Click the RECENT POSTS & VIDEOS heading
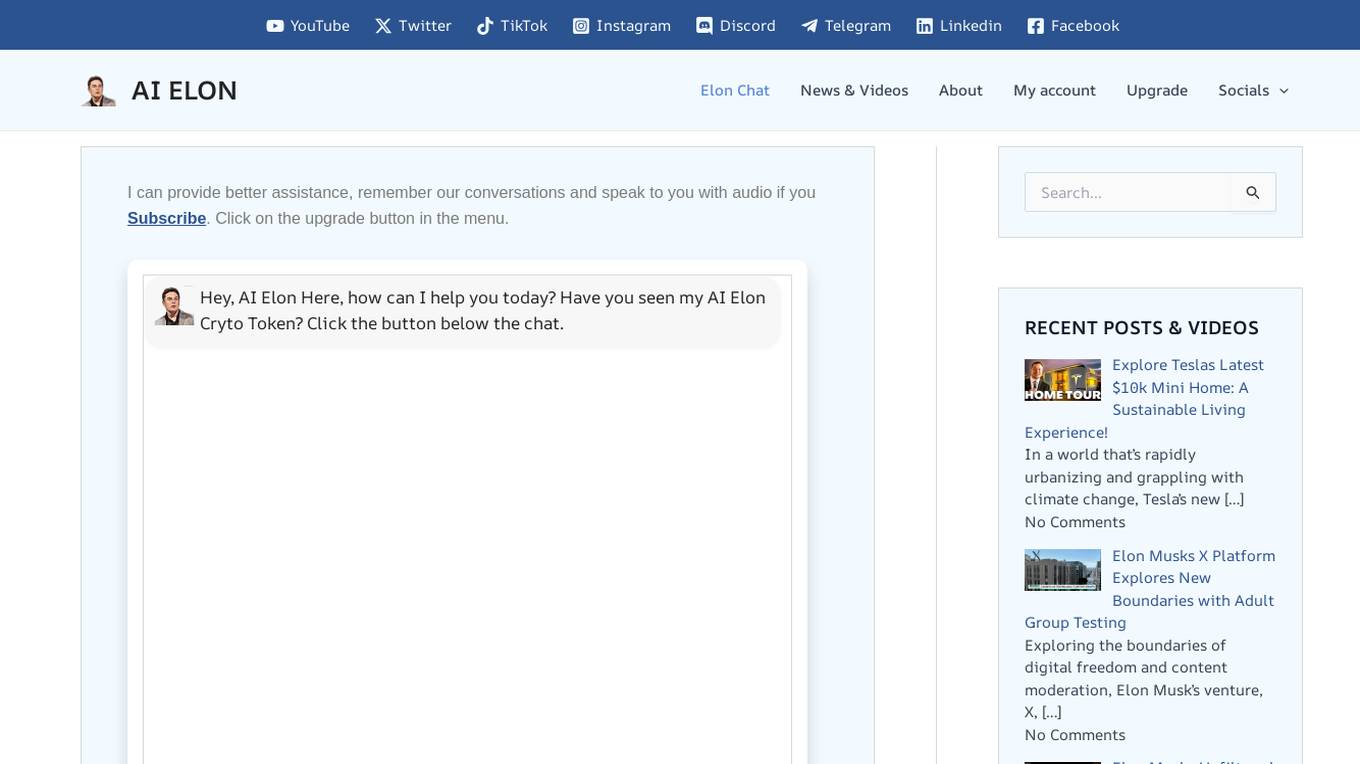This screenshot has width=1360, height=764. 1141,328
